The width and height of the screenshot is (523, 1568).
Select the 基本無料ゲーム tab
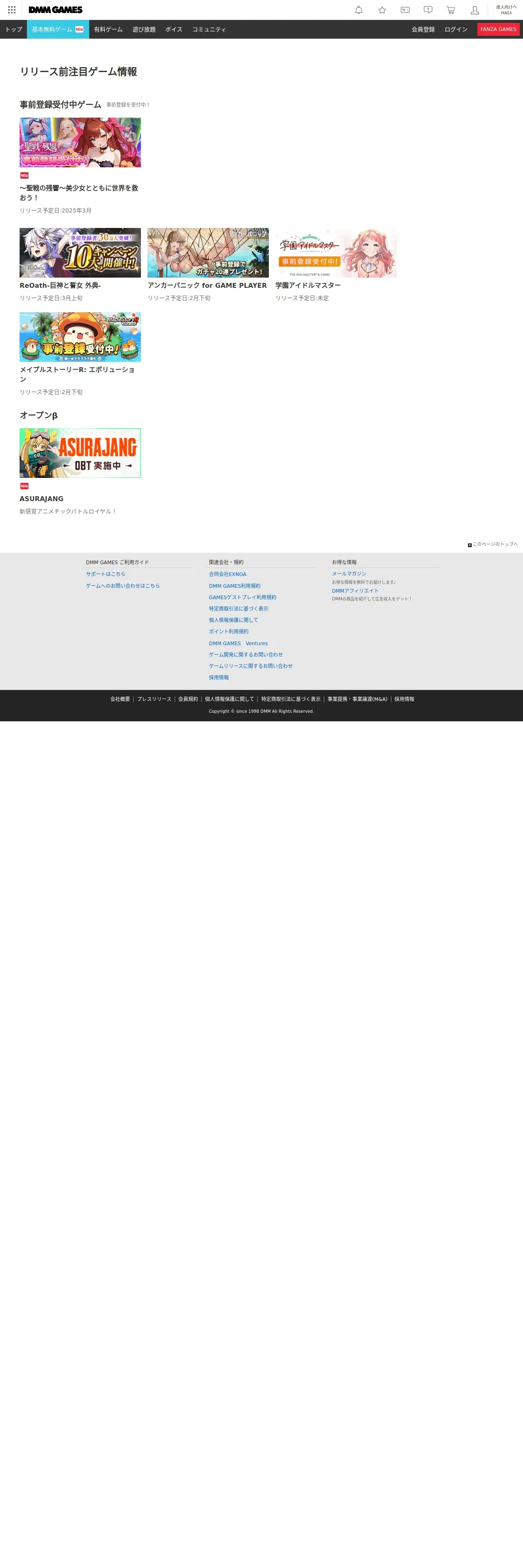[x=58, y=29]
